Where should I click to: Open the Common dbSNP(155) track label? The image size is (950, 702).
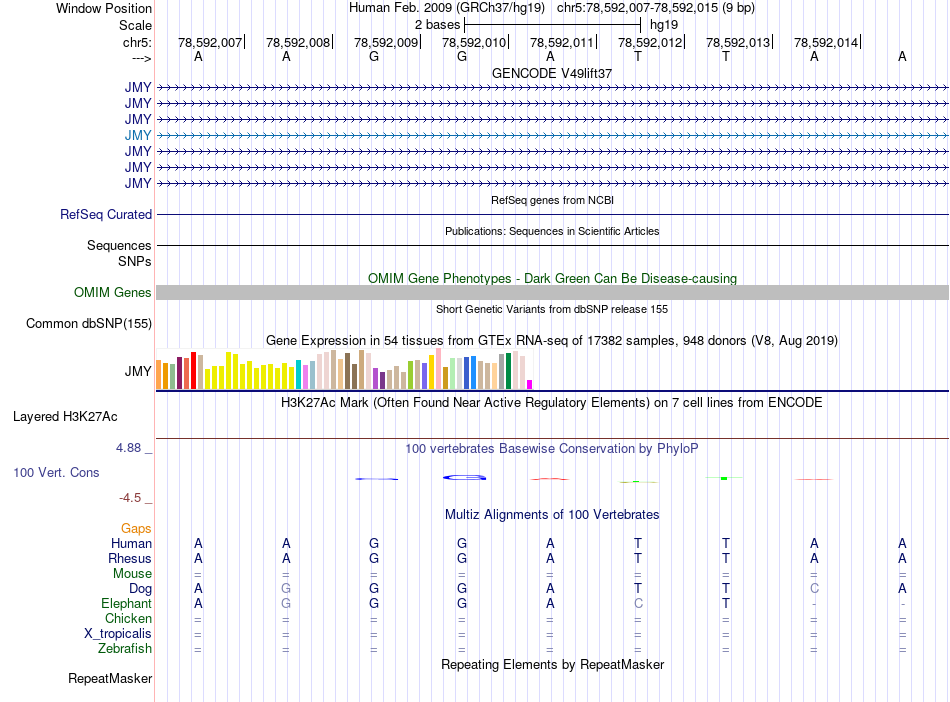click(x=89, y=323)
